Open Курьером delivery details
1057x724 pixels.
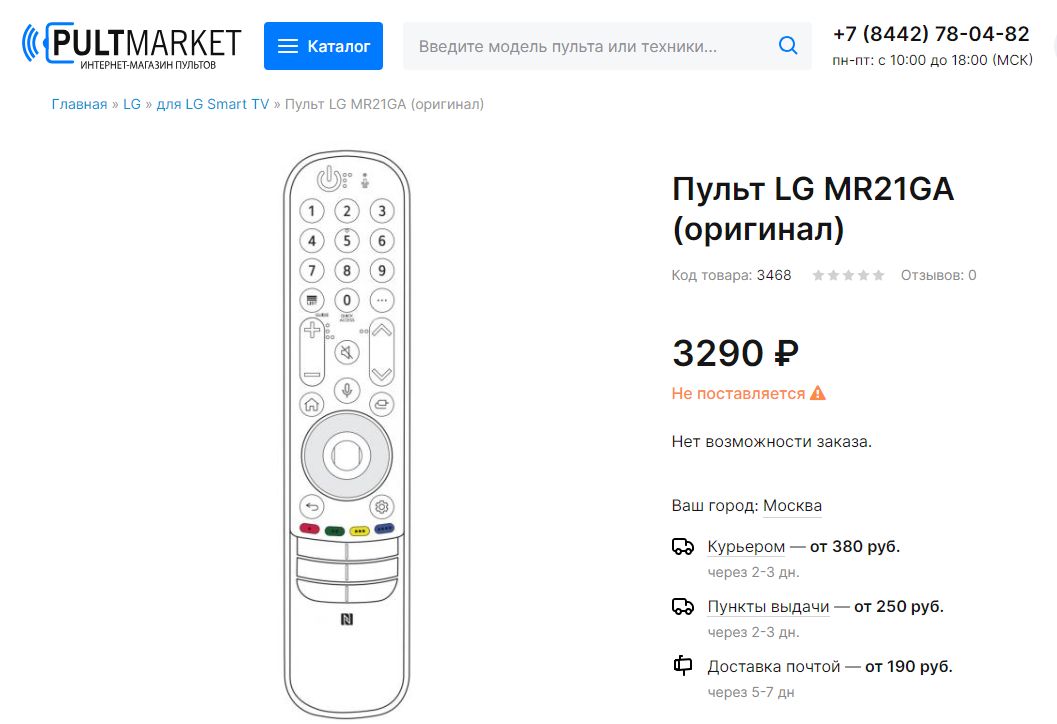tap(746, 547)
